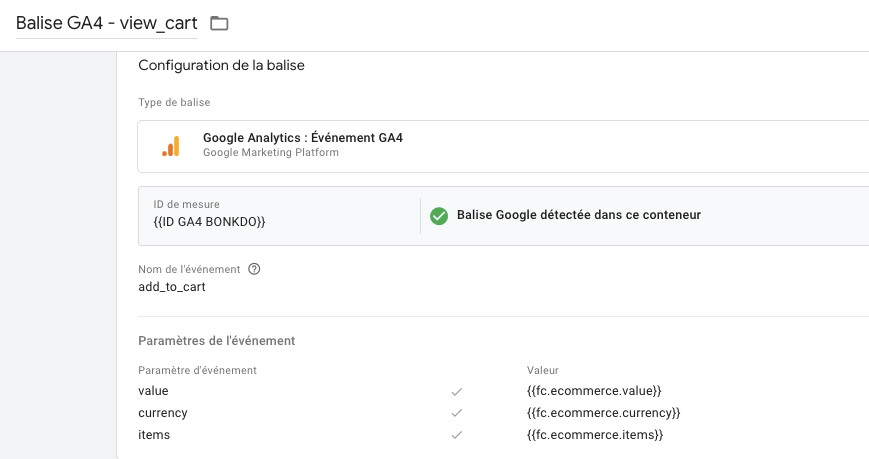869x459 pixels.
Task: Click {{fc.ecommerce.currency}} variable value
Action: click(x=604, y=413)
